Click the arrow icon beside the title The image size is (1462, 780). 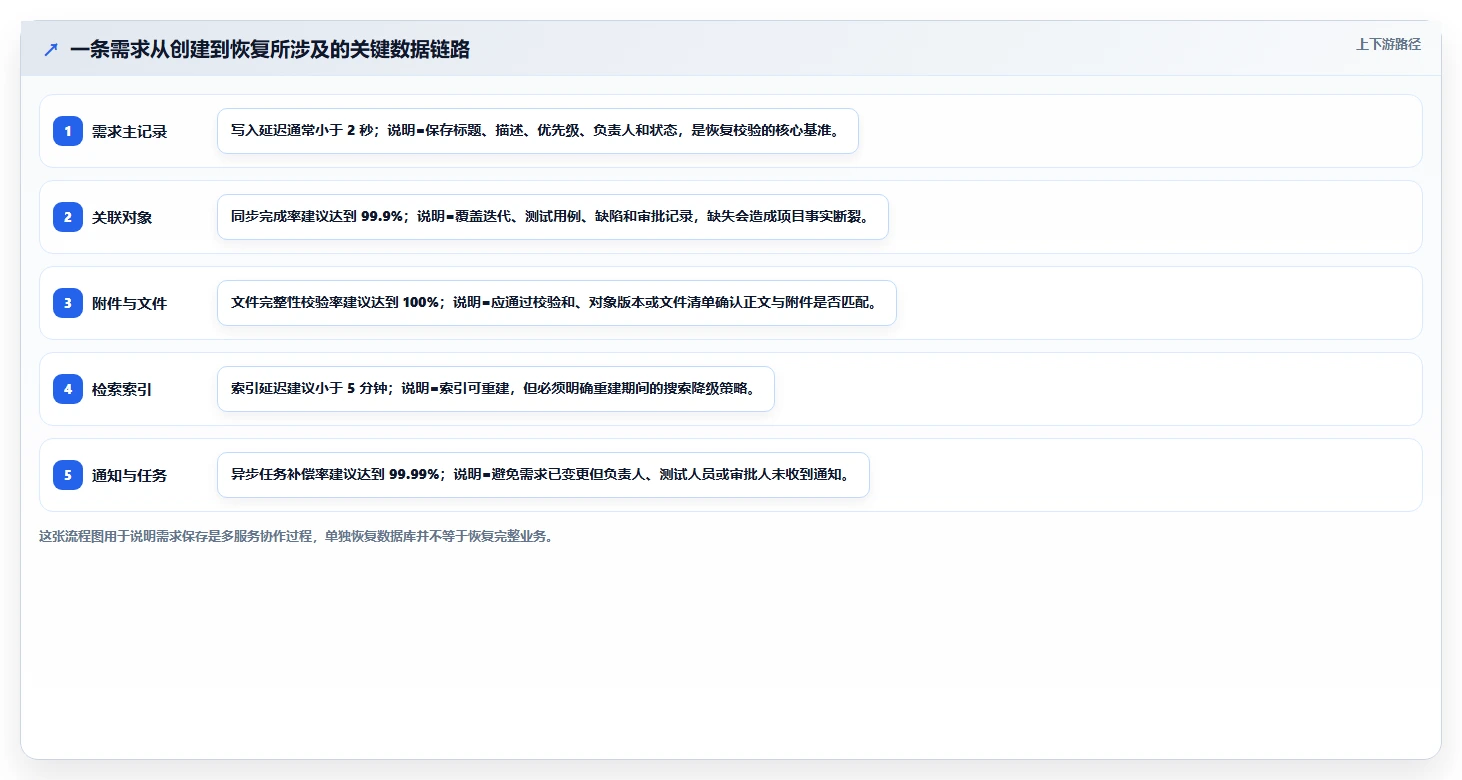pyautogui.click(x=51, y=49)
